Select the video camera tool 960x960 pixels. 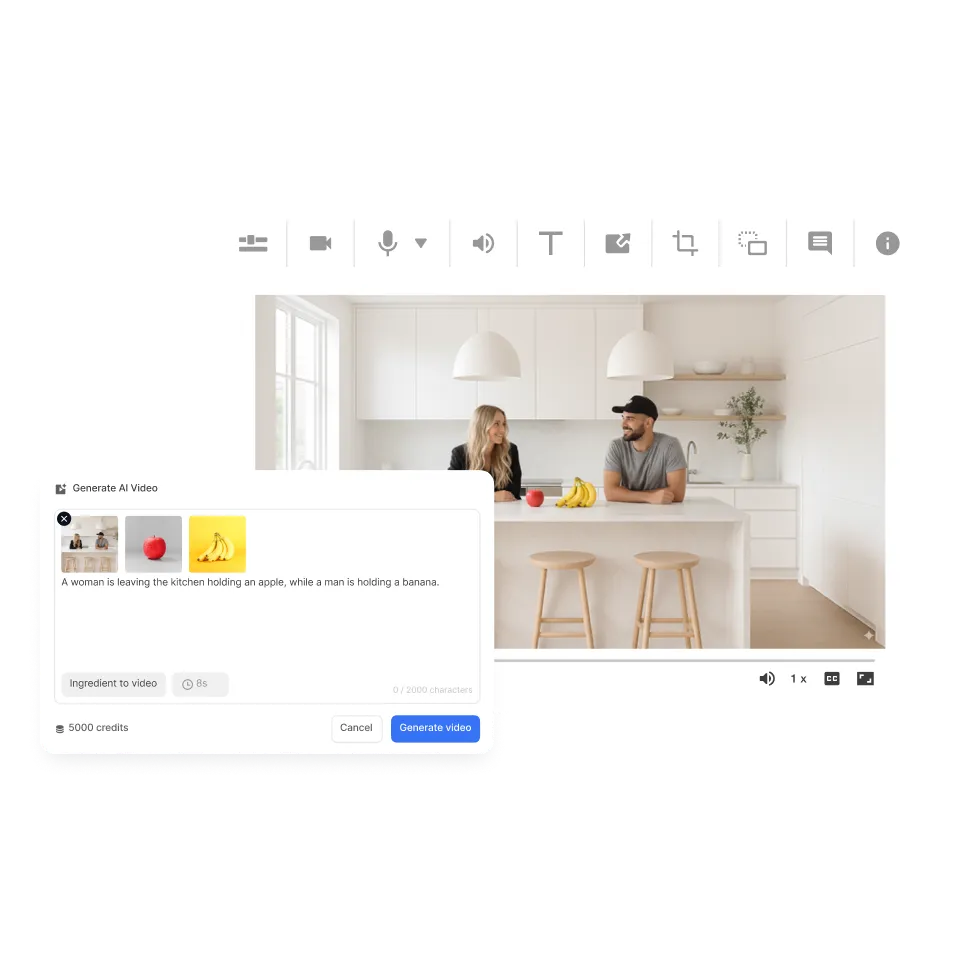320,242
